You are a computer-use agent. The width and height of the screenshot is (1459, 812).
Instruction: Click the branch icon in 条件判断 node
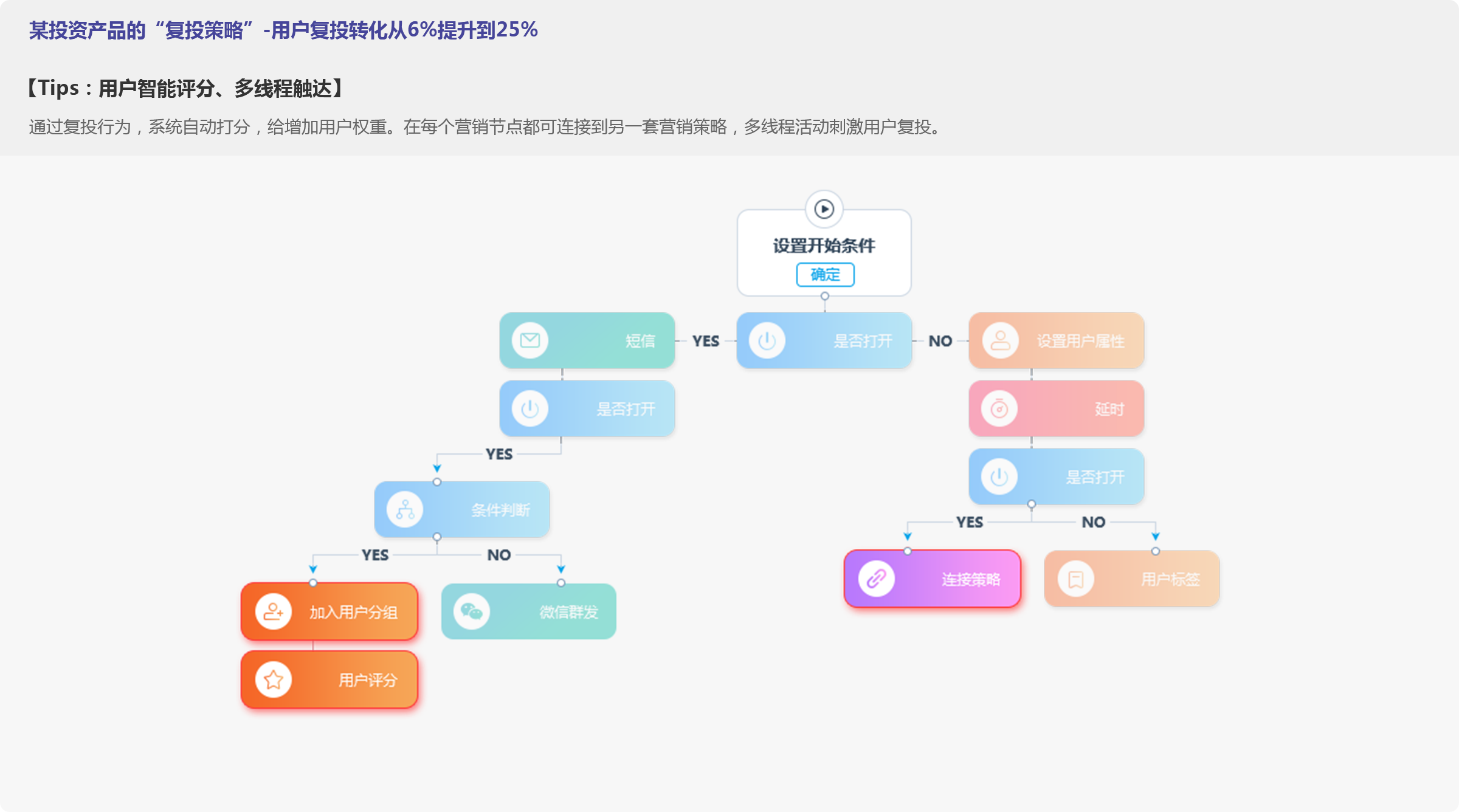click(404, 509)
